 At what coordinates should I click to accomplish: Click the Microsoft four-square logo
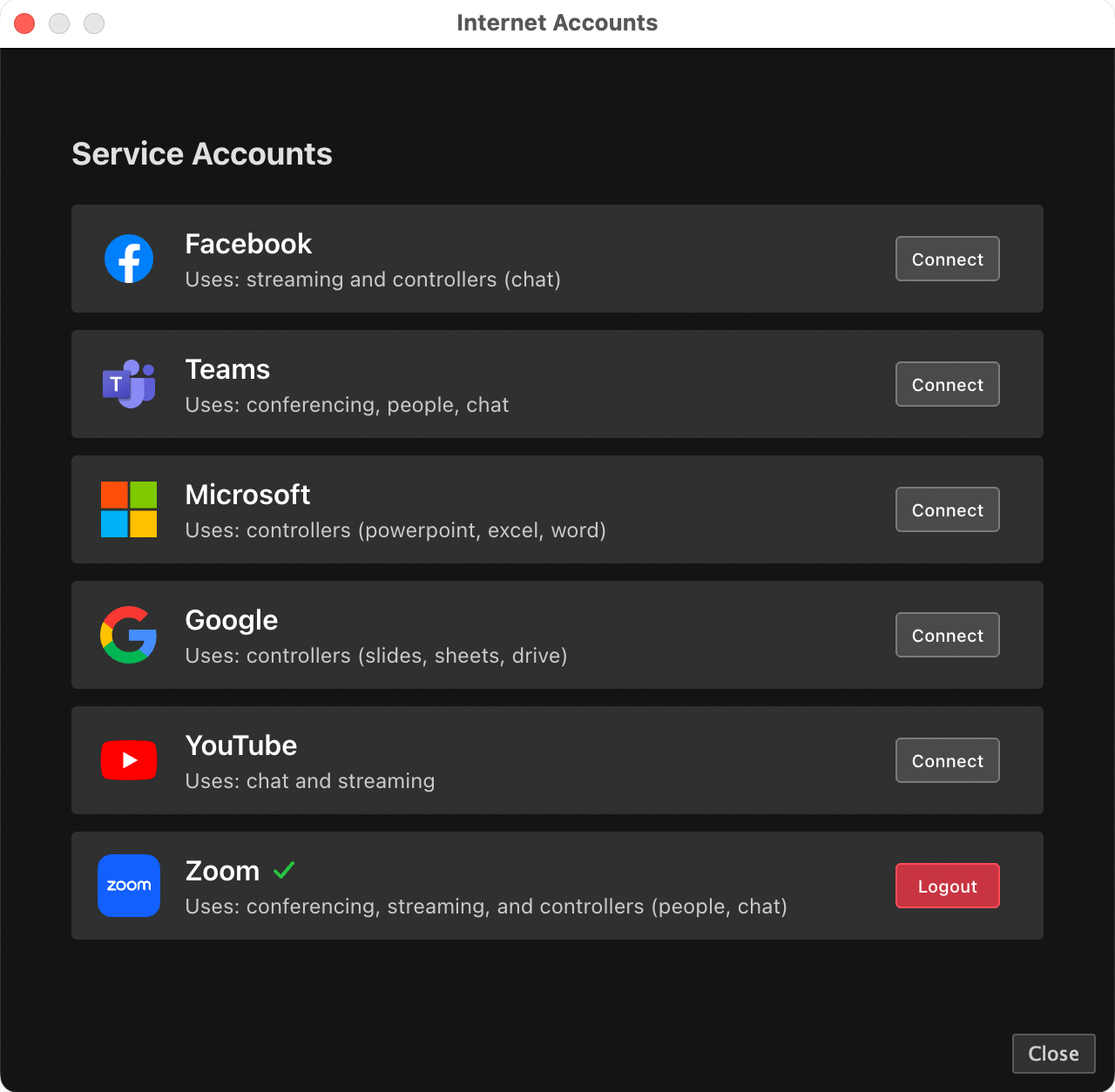(129, 509)
